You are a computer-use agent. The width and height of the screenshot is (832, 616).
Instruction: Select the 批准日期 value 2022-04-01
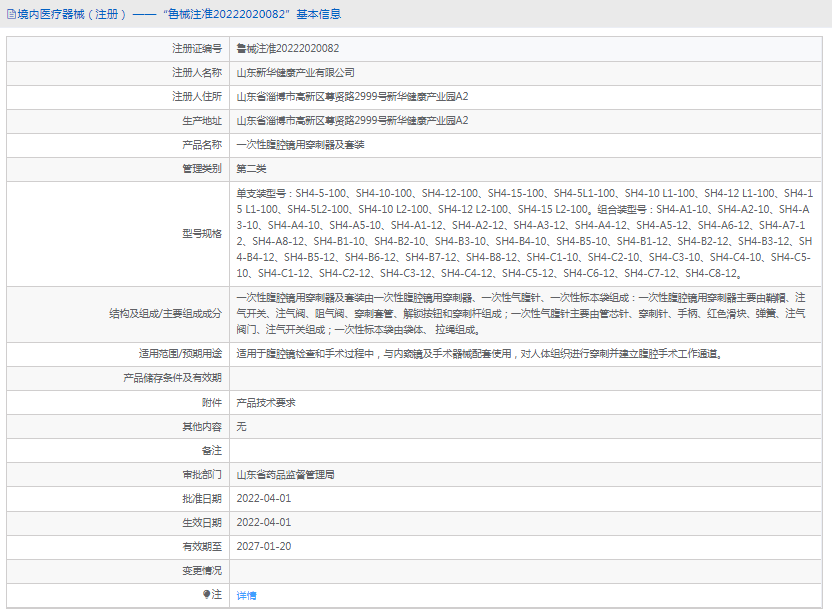tap(264, 499)
